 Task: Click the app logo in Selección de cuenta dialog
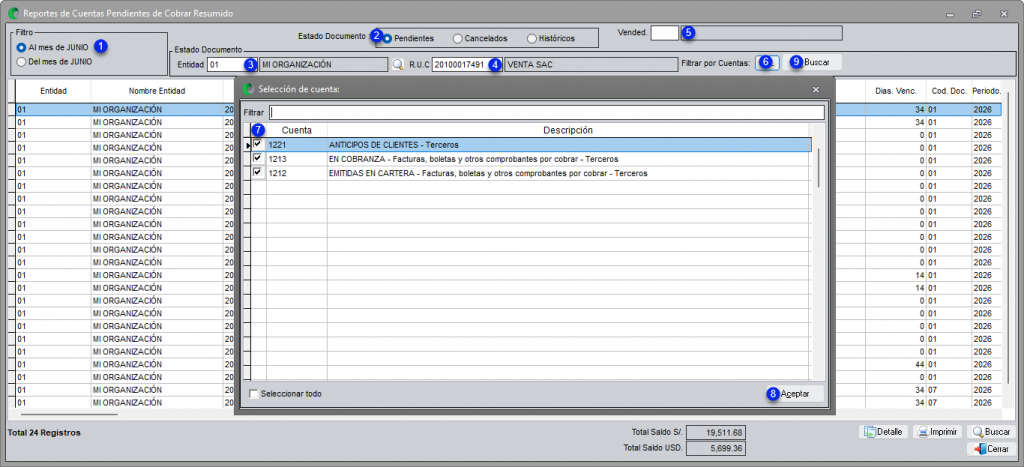(x=248, y=89)
